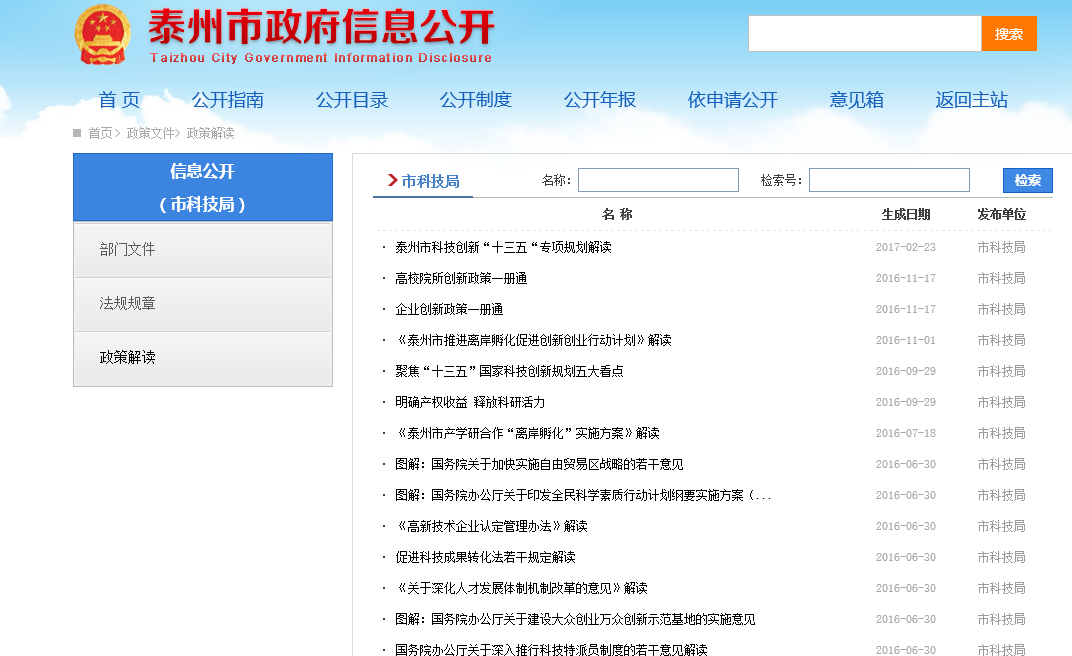Viewport: 1072px width, 656px height.
Task: Select 政策解读 sidebar item
Action: coord(128,358)
